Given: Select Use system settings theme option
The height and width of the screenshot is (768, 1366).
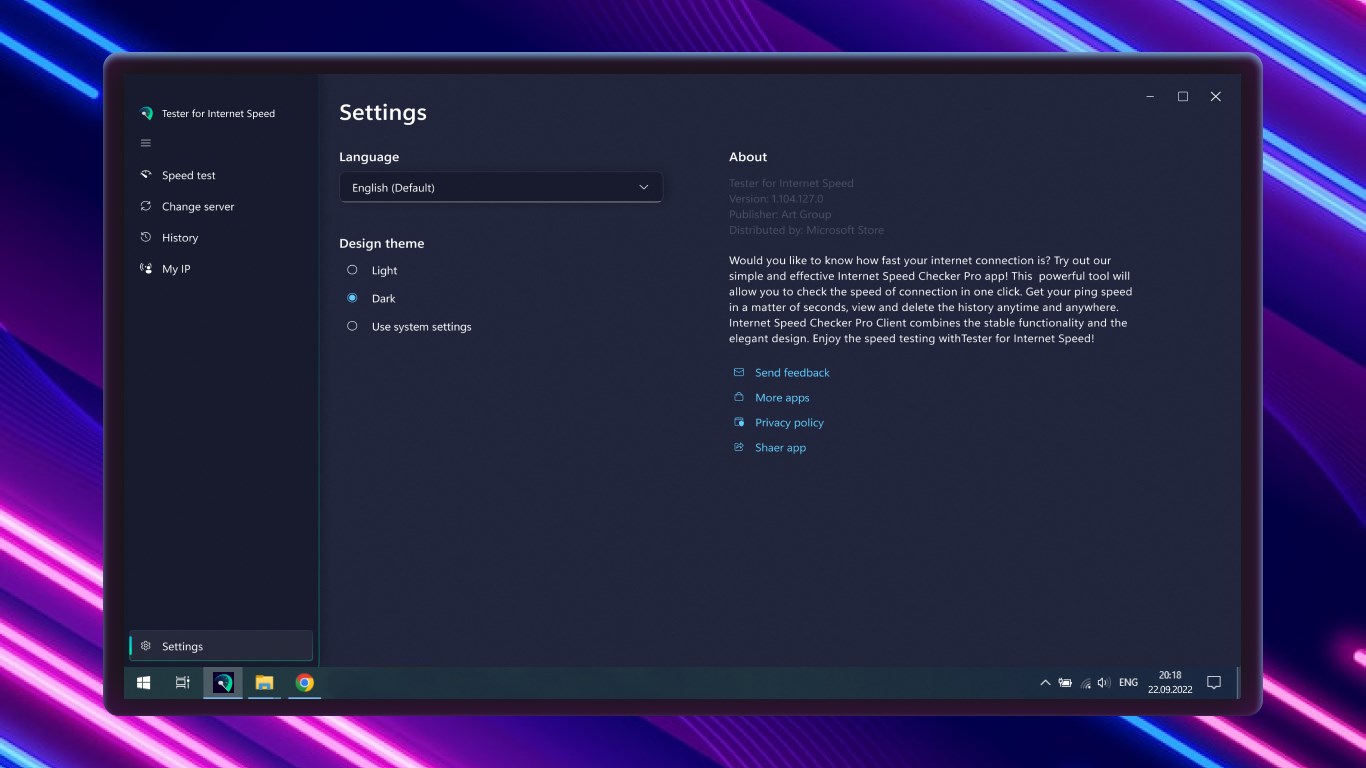Looking at the screenshot, I should [x=352, y=326].
